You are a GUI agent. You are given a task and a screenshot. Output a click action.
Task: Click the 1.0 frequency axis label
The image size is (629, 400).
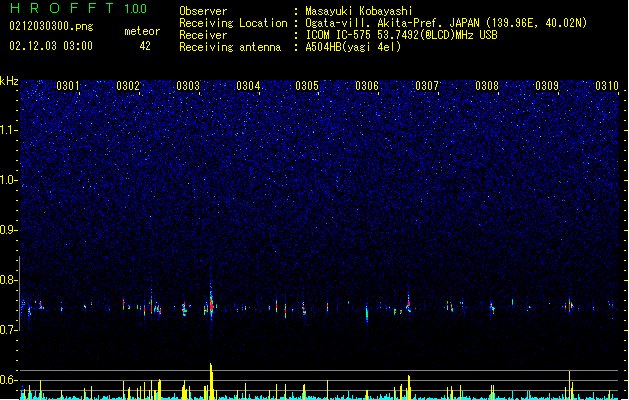pos(9,180)
